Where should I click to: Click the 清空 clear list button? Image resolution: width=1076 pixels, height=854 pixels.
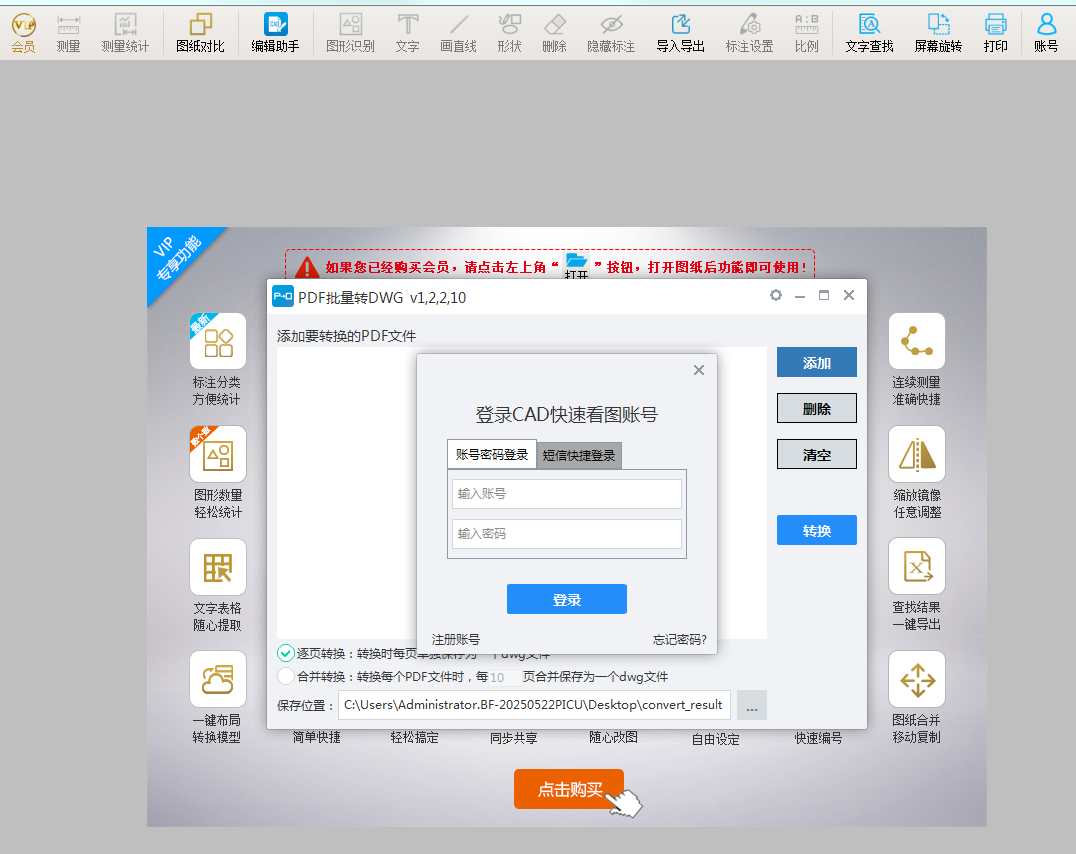coord(817,454)
